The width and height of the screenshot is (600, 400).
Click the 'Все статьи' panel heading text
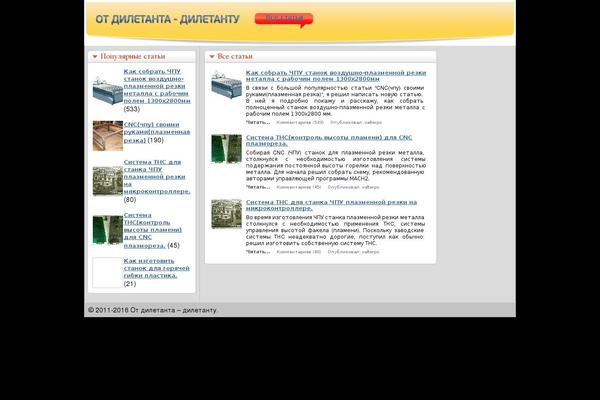click(235, 57)
